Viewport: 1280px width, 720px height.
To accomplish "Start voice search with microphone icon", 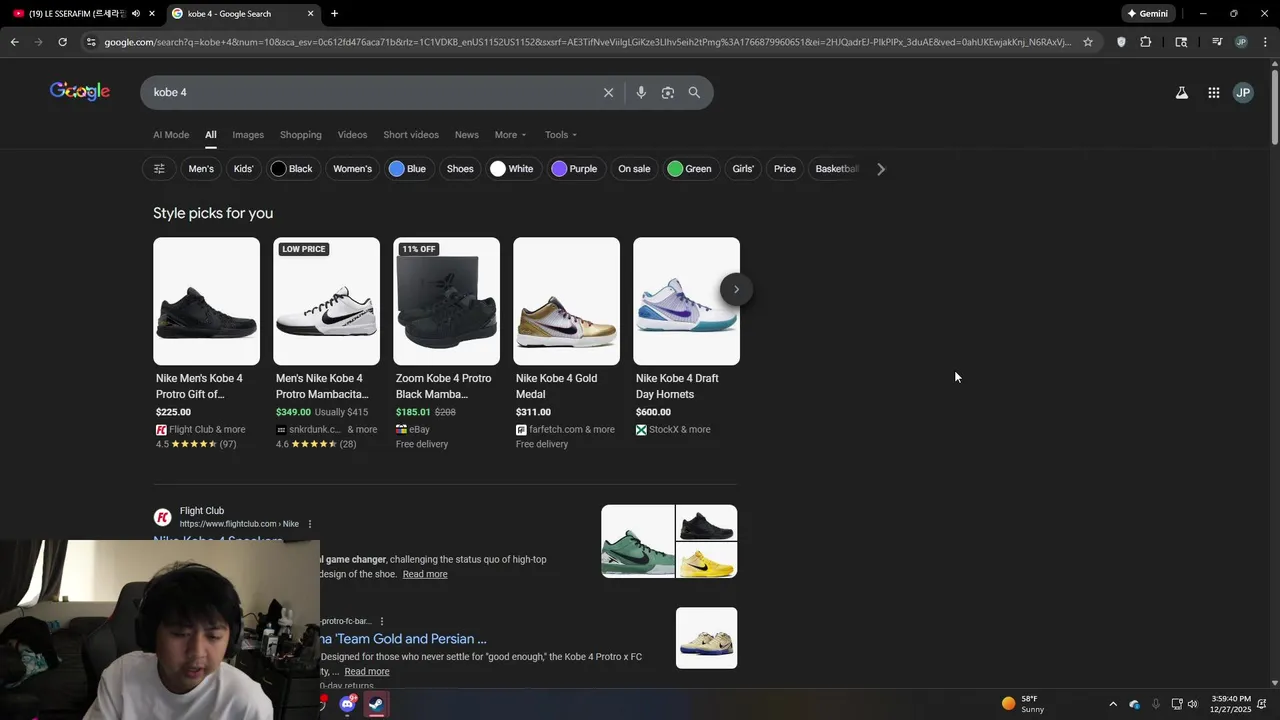I will pos(641,93).
